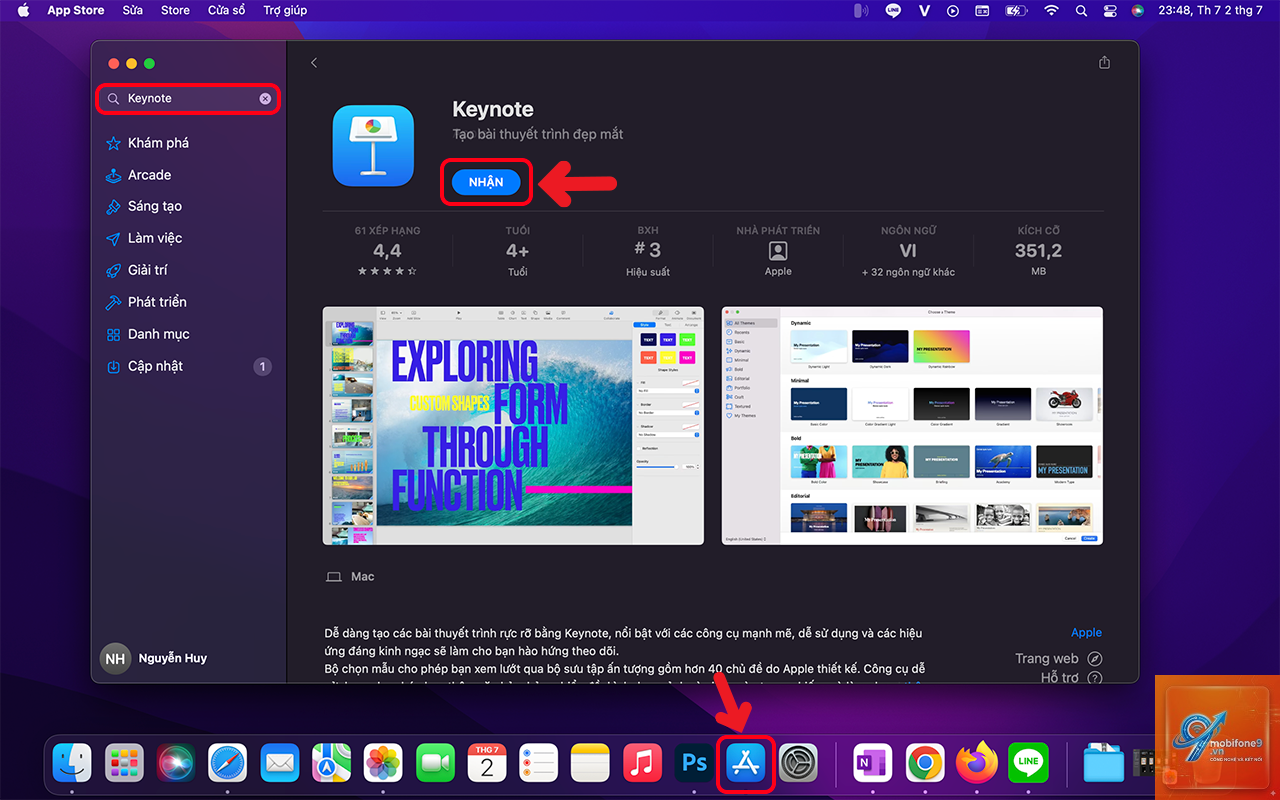Launch Firefox from the Dock
This screenshot has width=1280, height=800.
[977, 764]
